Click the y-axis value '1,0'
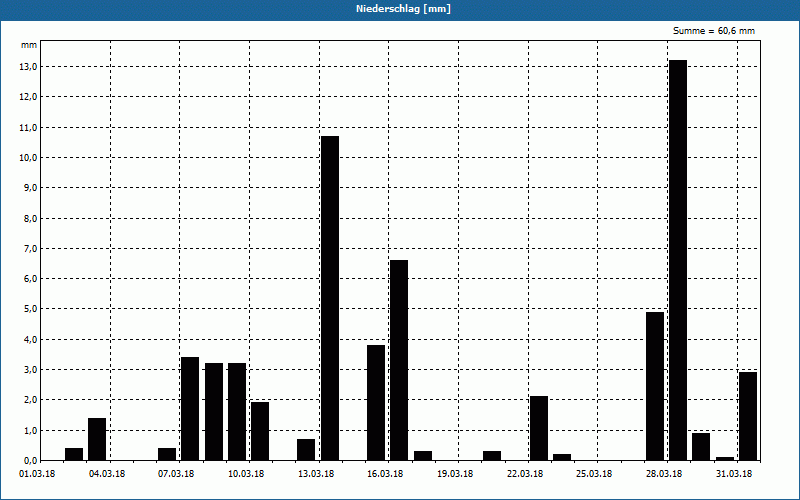Viewport: 800px width, 500px height. (x=30, y=430)
